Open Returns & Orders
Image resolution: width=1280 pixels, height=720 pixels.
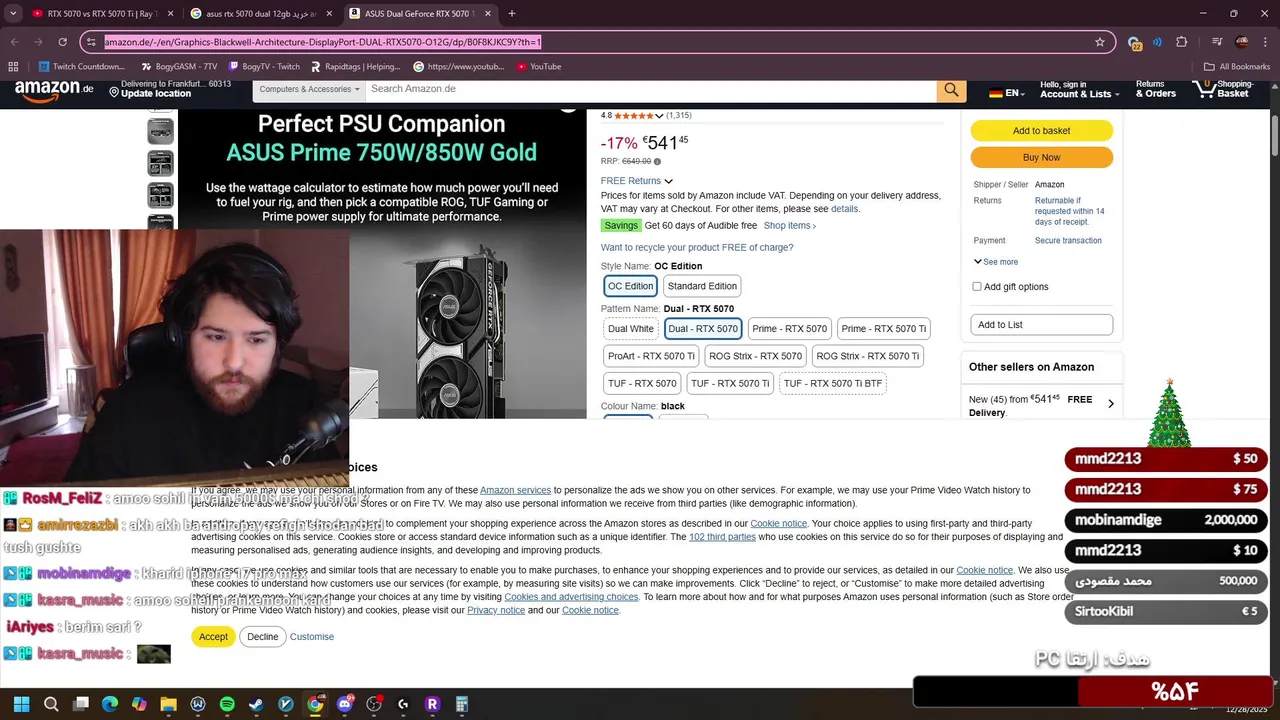1155,89
